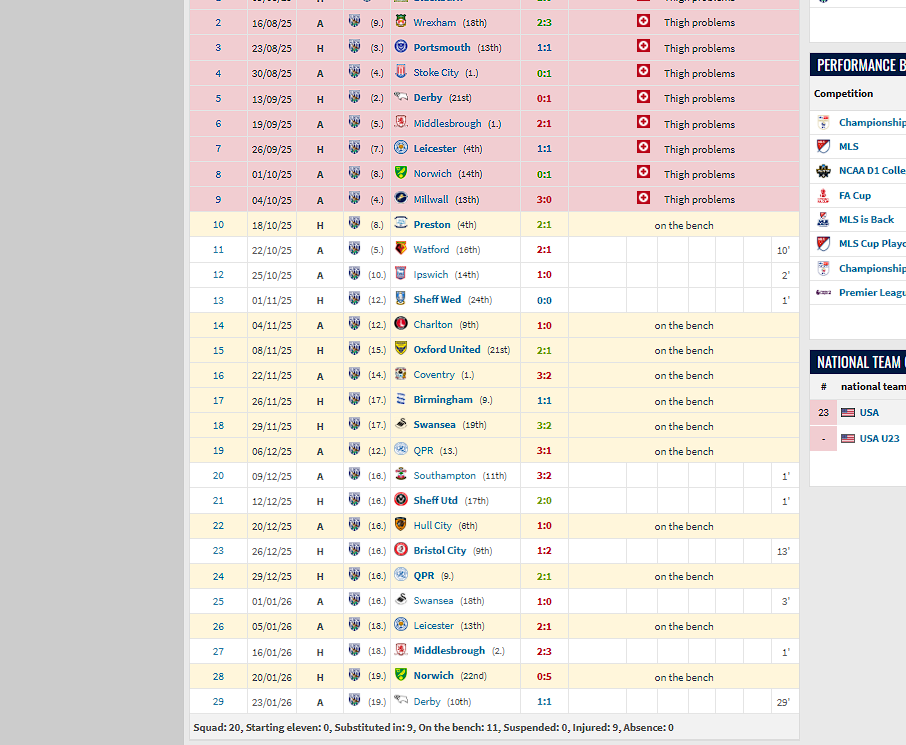Screen dimensions: 906x745
Task: Click the 1:0 score in Ipswich row
Action: click(543, 275)
